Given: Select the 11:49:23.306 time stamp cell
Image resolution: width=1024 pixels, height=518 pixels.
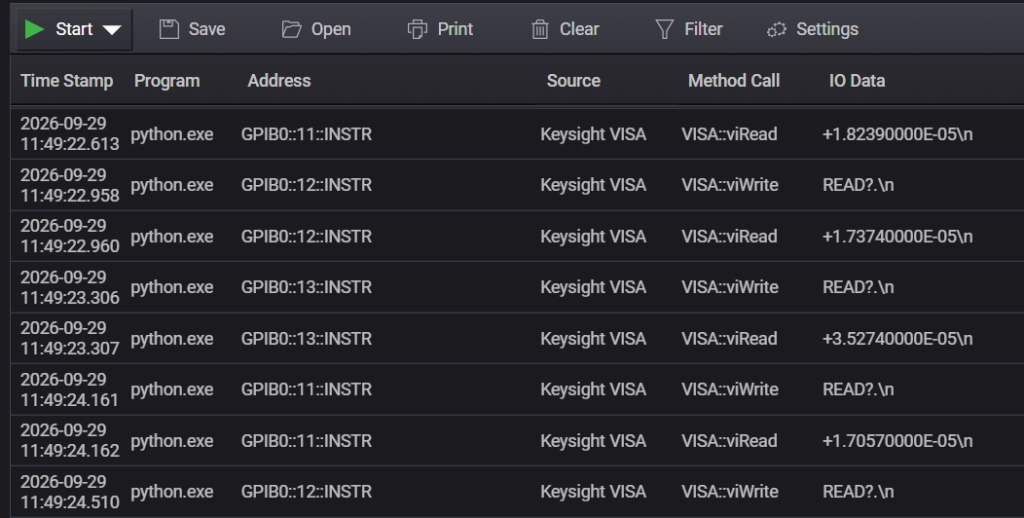Looking at the screenshot, I should [x=70, y=287].
